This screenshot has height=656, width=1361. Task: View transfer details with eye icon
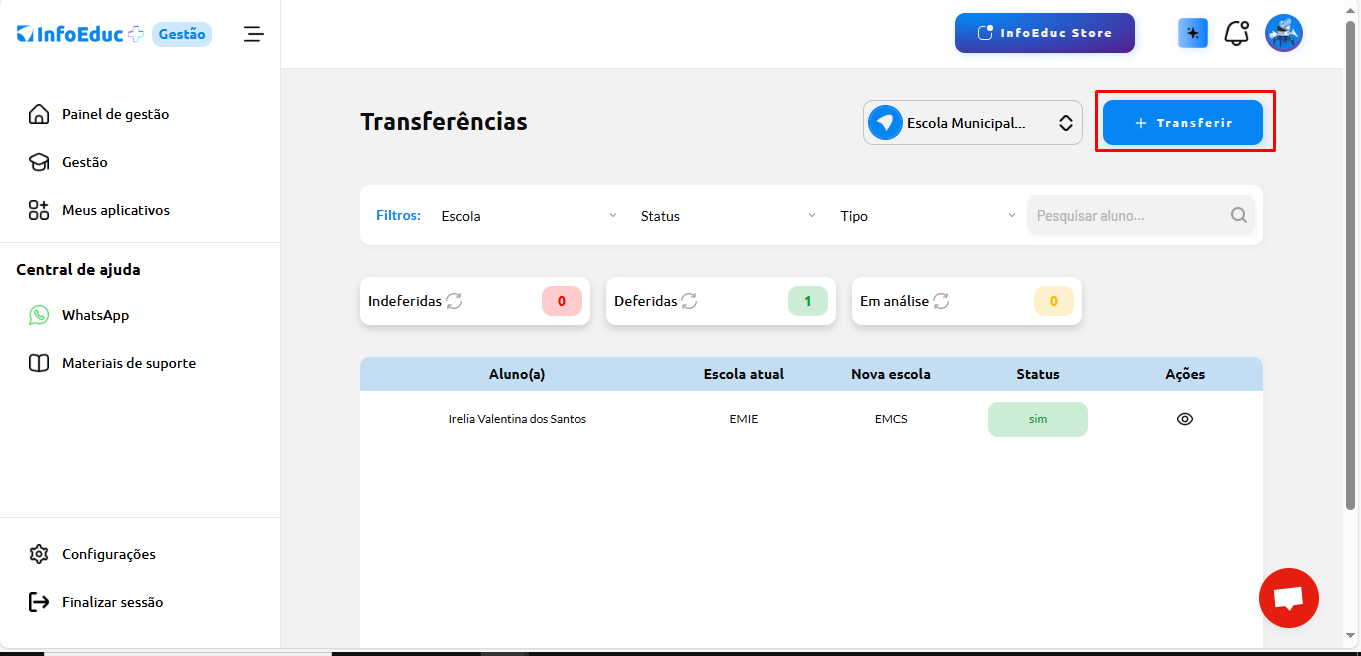1185,419
